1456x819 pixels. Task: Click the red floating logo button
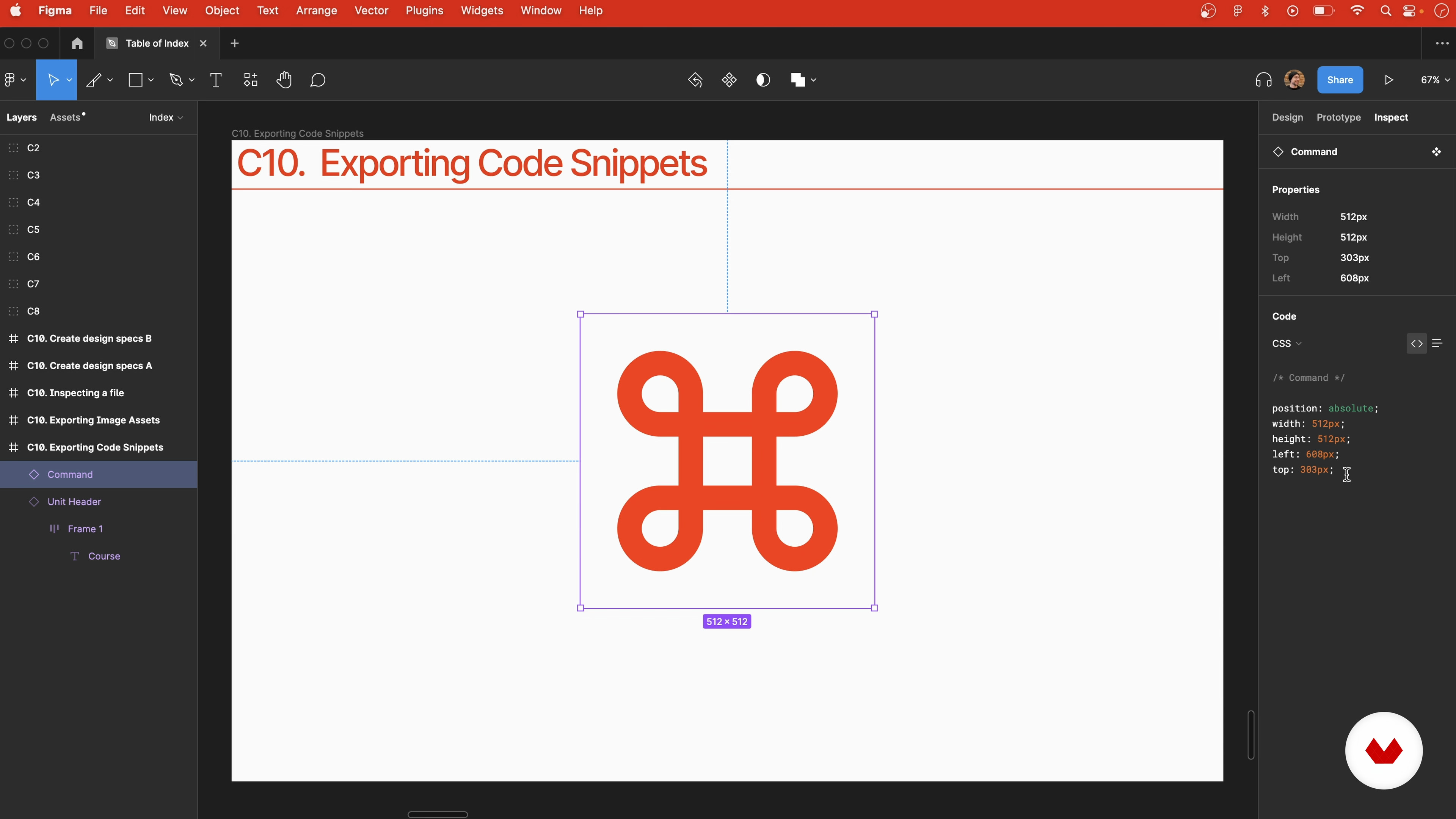(x=1384, y=751)
